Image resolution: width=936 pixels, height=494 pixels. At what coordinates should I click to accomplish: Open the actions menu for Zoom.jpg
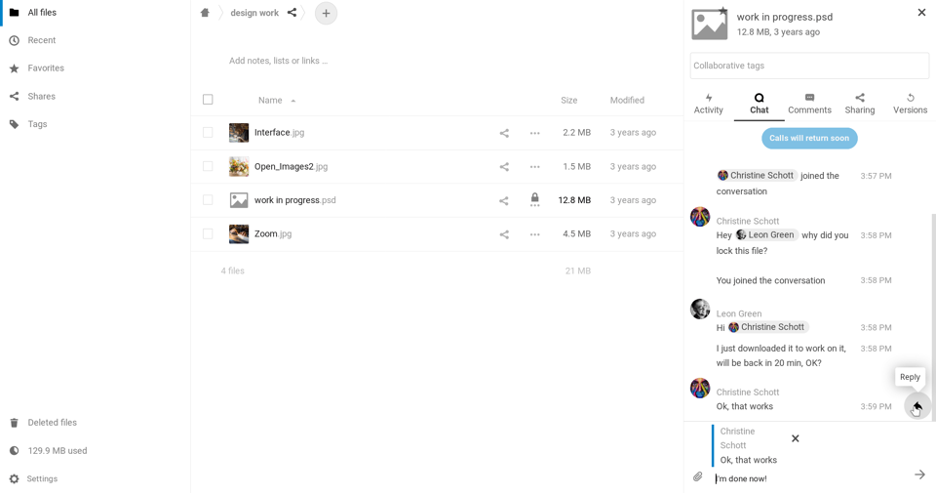(x=535, y=234)
